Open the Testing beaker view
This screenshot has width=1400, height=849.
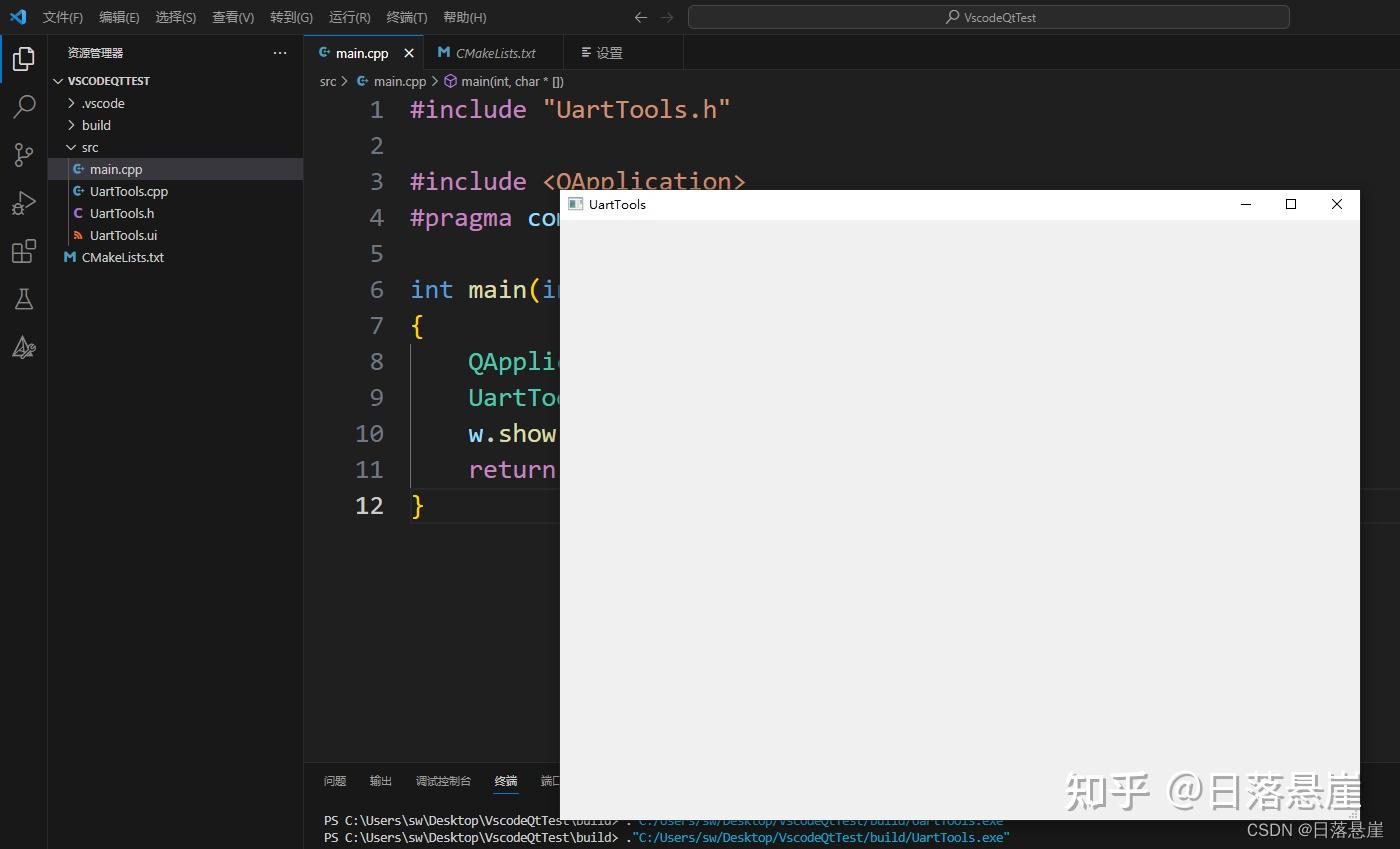pos(24,299)
